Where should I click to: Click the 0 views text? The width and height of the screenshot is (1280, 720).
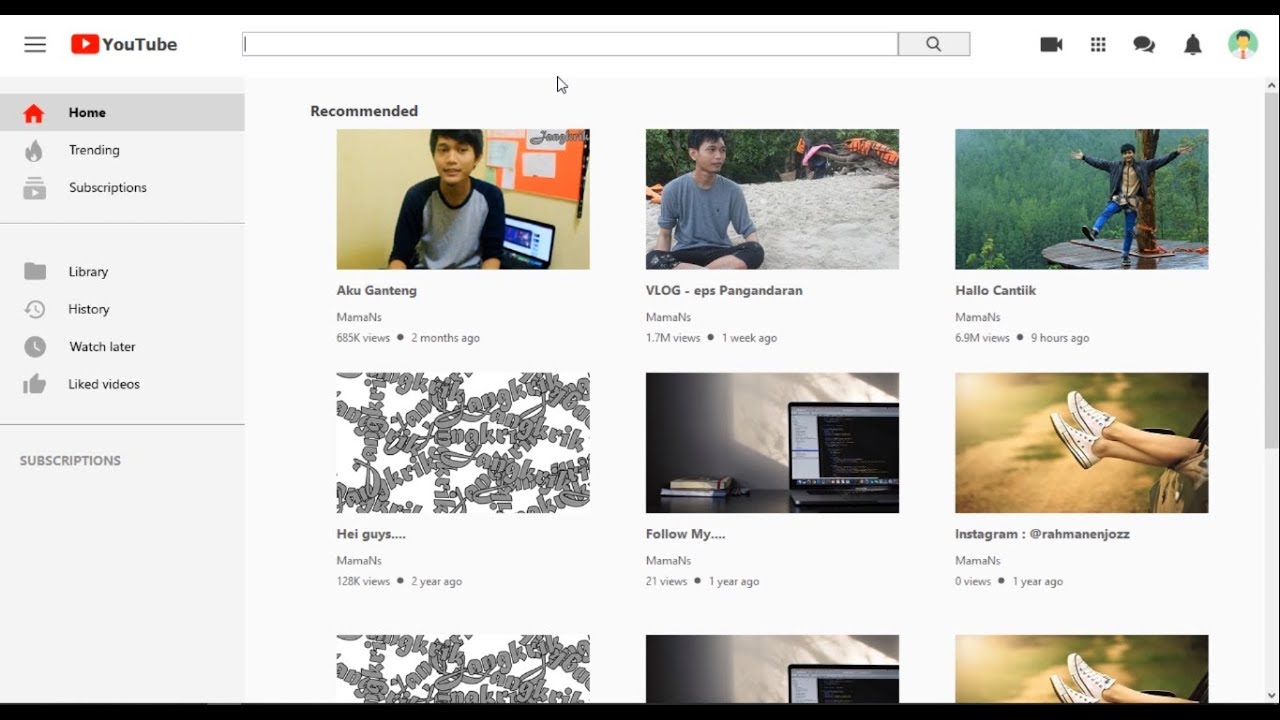pos(973,581)
